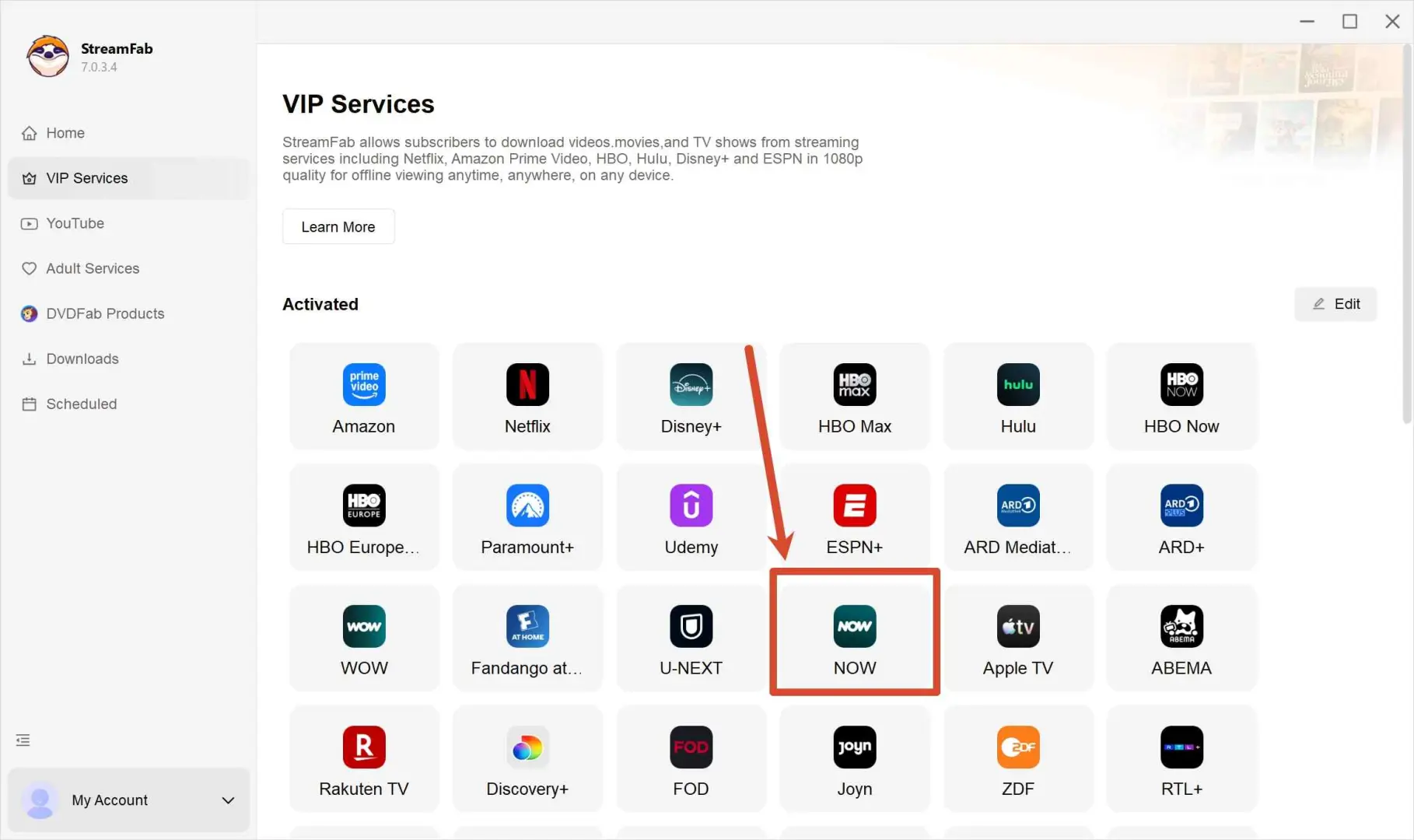Open the NOW service tile
Screen dimensions: 1414x840
pos(855,639)
